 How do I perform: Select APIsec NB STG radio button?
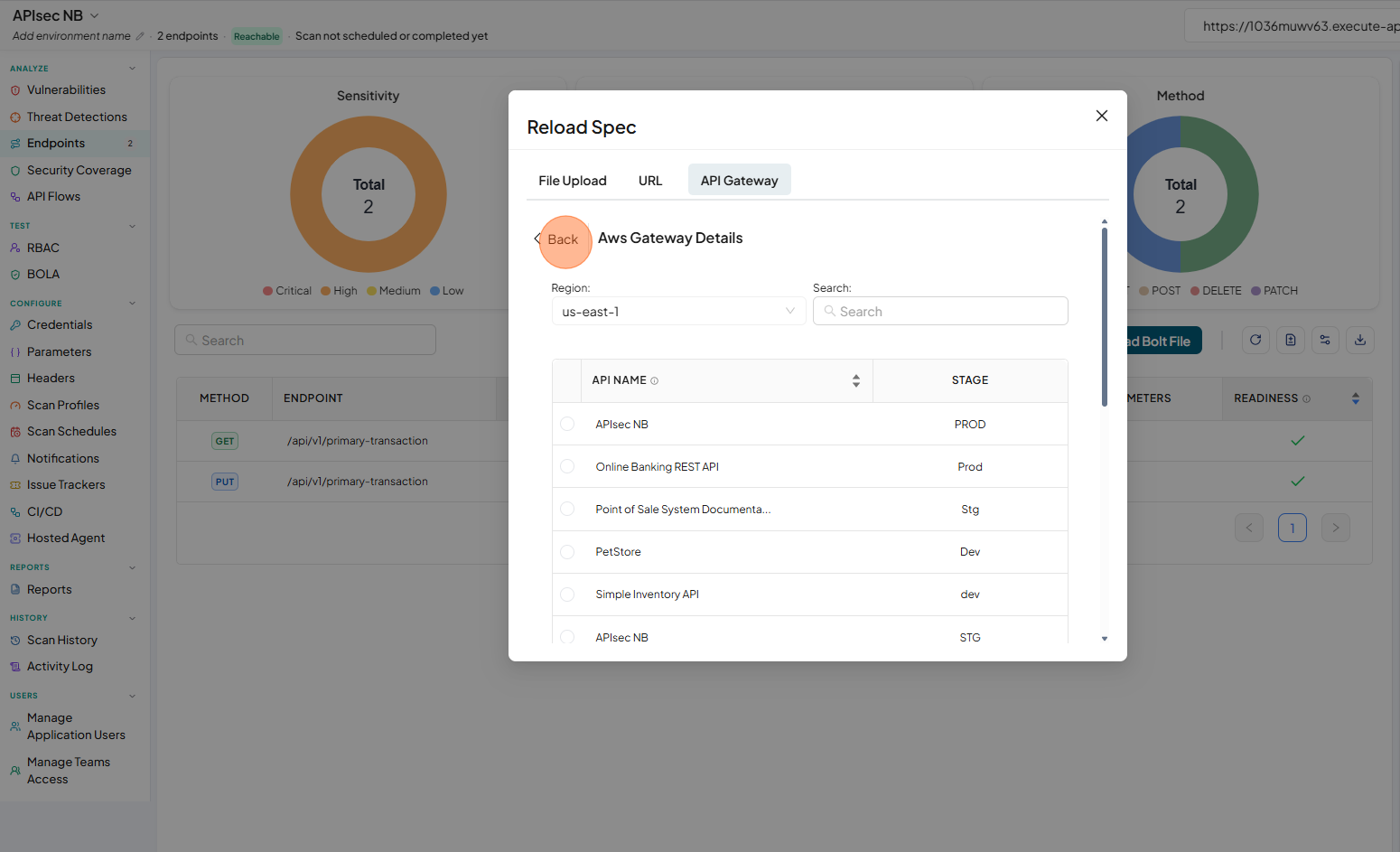[567, 637]
